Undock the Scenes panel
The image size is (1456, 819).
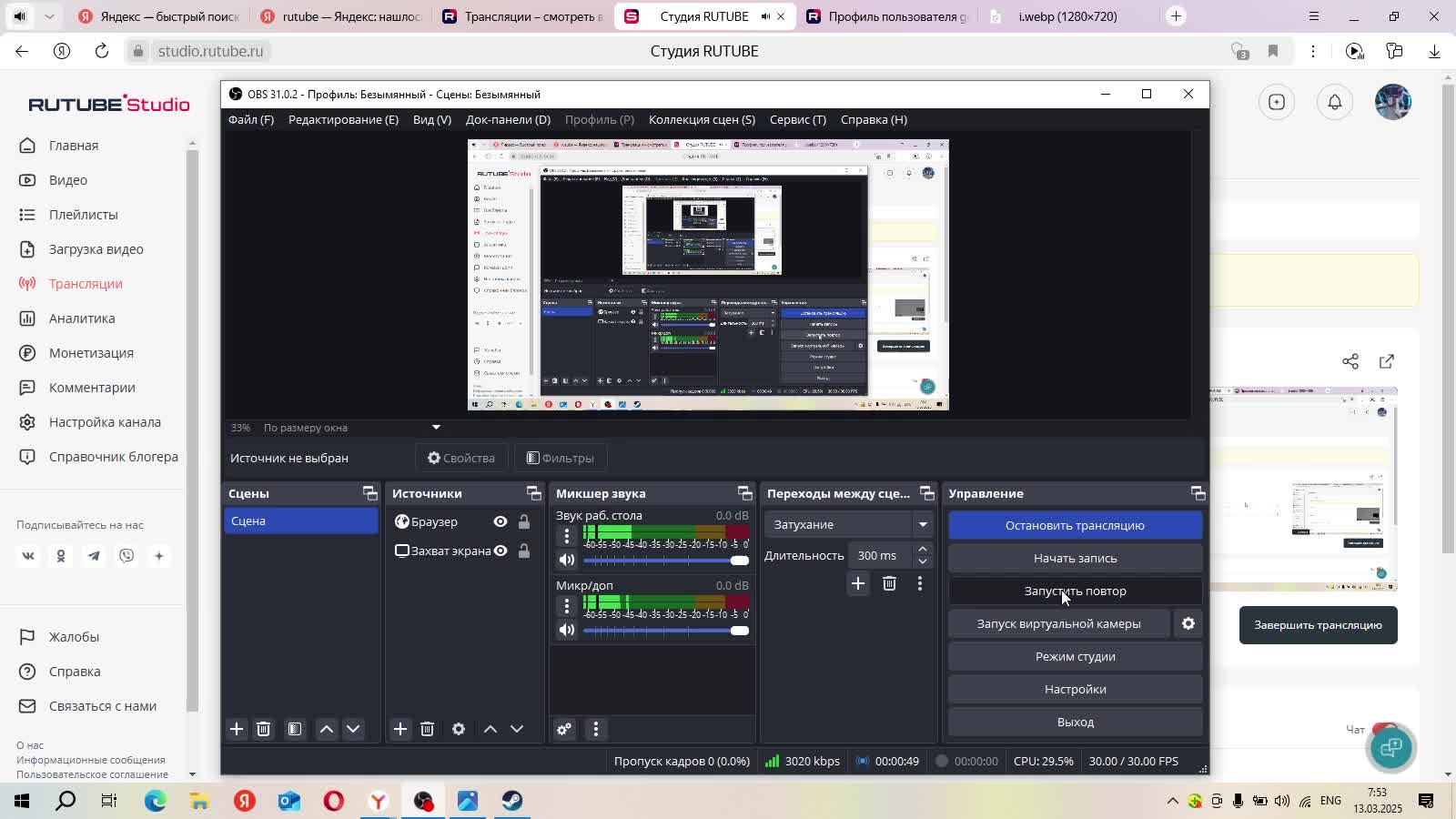370,493
